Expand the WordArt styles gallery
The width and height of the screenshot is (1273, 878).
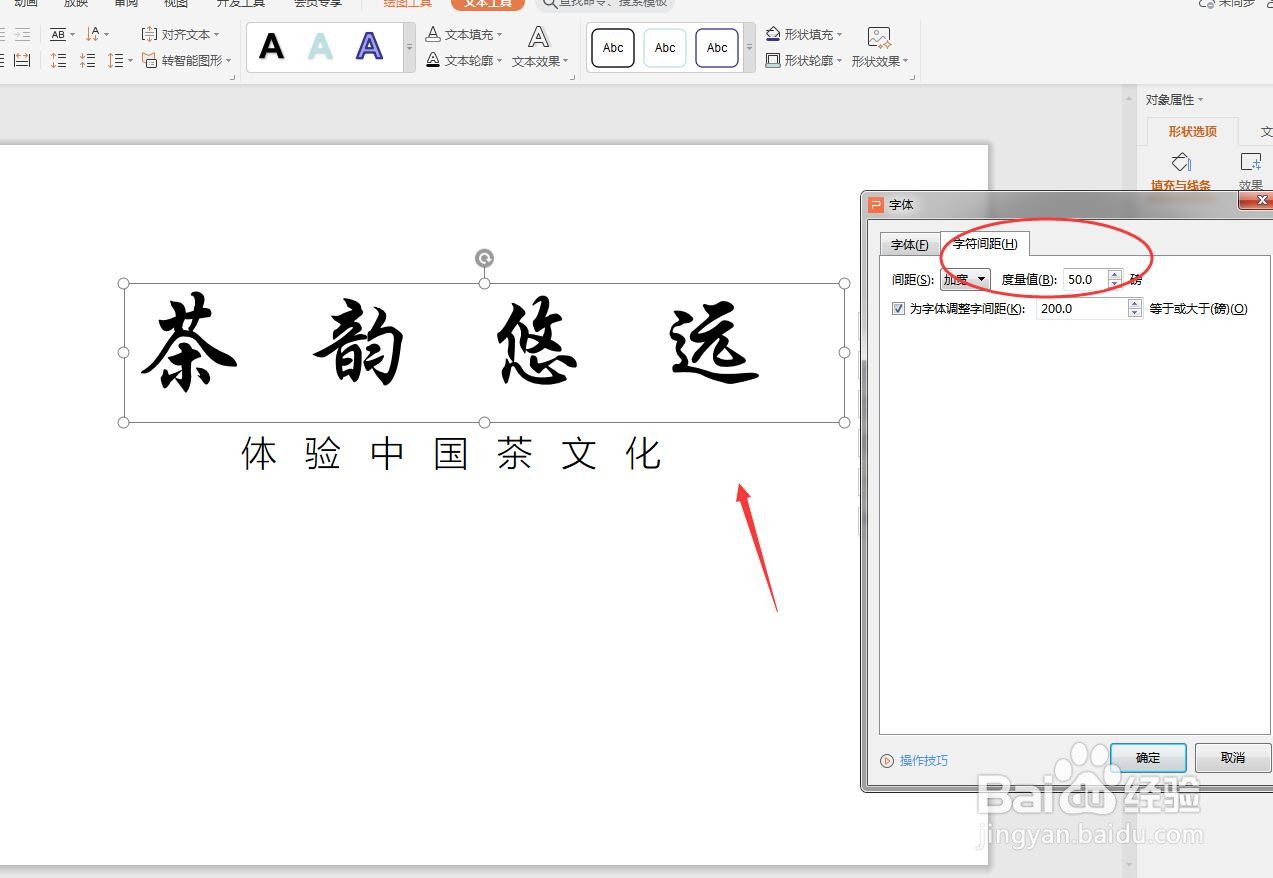409,47
